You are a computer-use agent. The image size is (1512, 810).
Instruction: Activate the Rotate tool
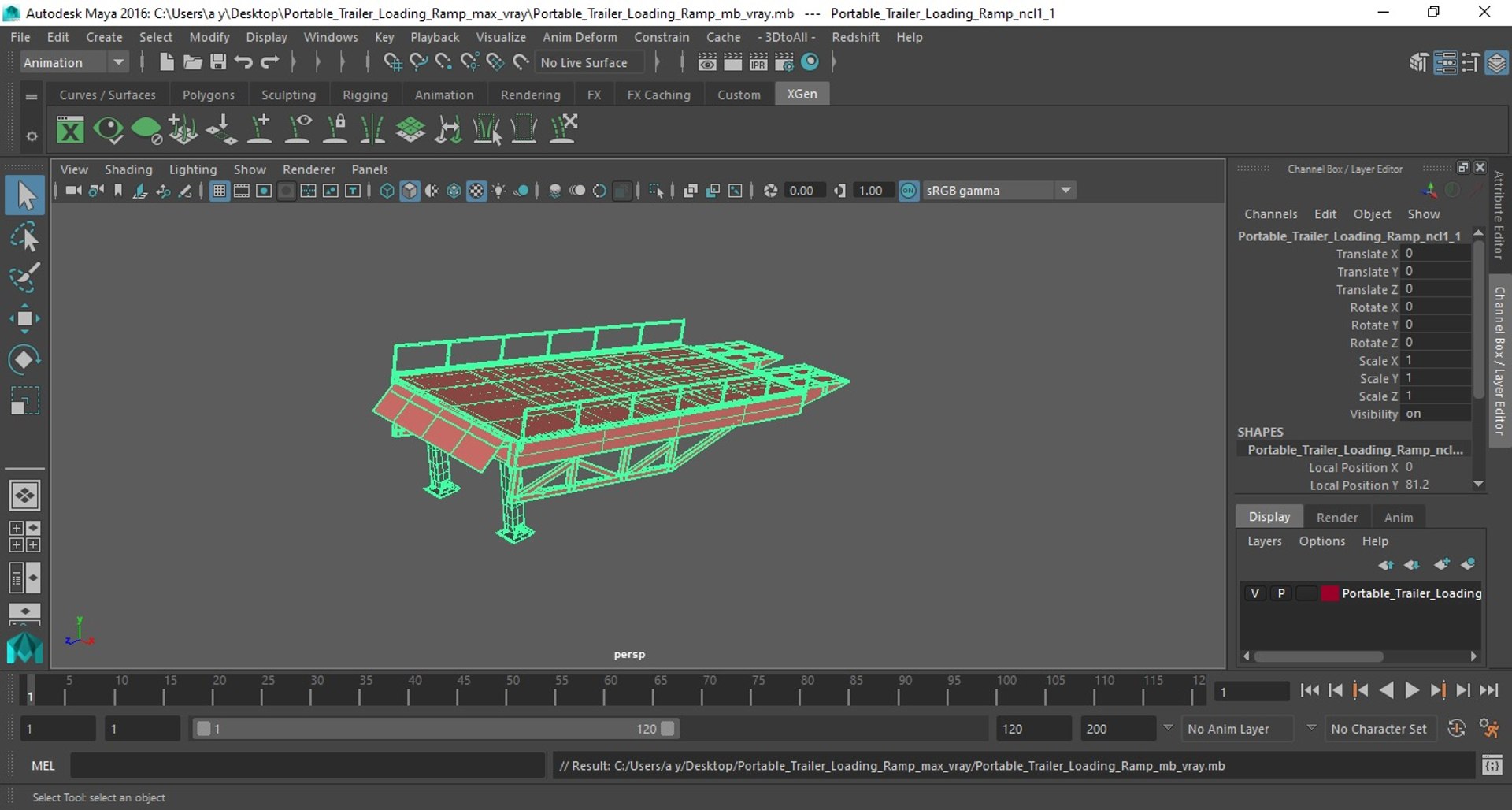[24, 359]
